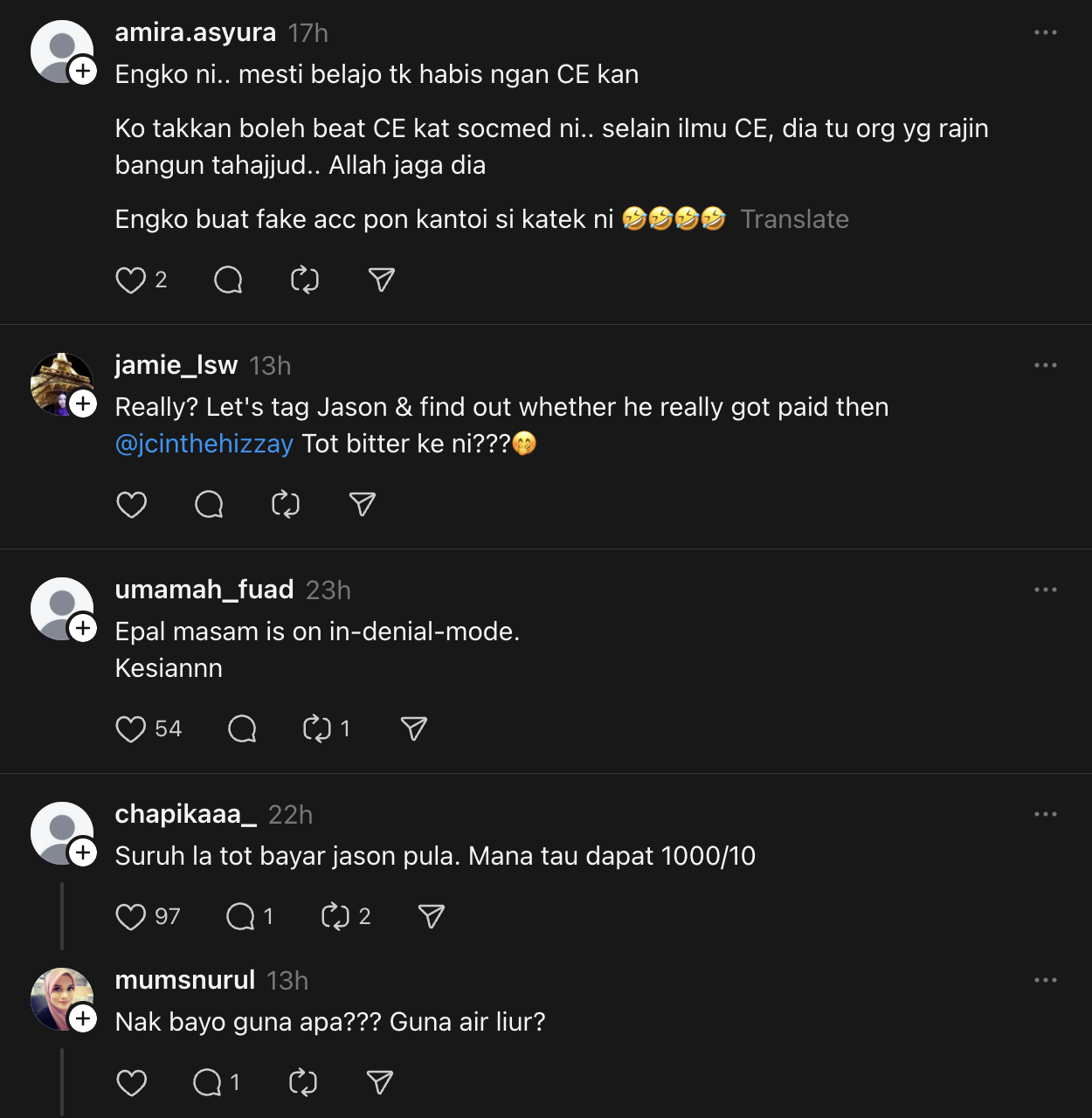Viewport: 1092px width, 1118px height.
Task: Open replies on chapikaaa_'s comment
Action: (x=240, y=916)
